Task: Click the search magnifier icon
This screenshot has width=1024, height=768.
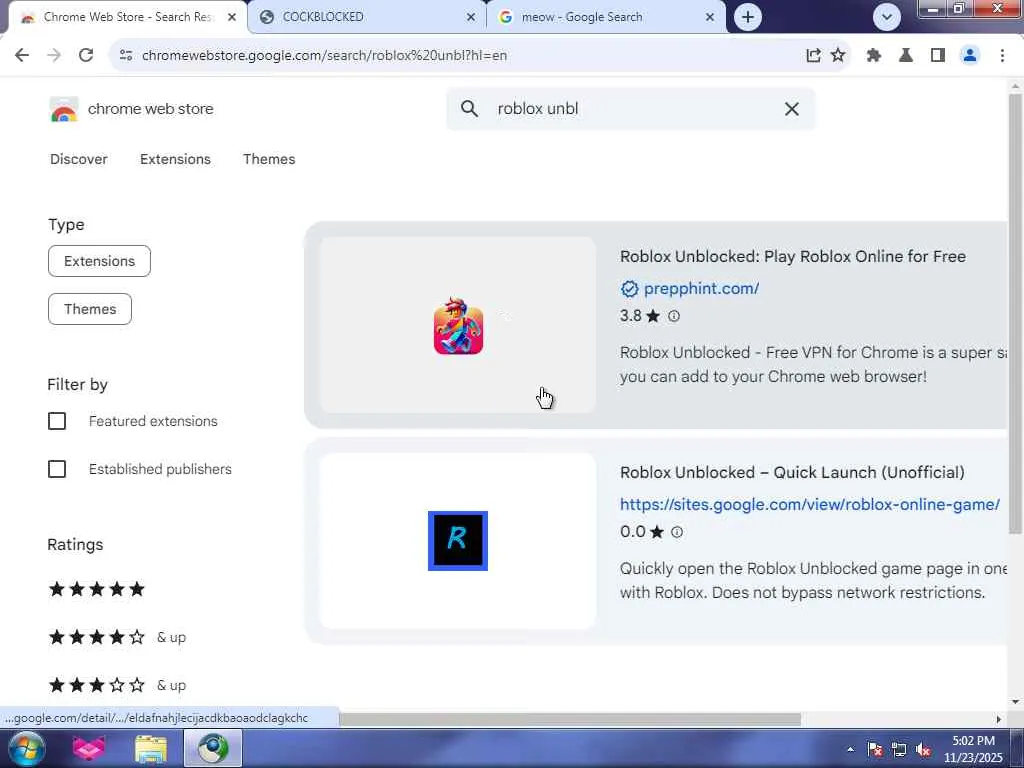Action: [x=469, y=108]
